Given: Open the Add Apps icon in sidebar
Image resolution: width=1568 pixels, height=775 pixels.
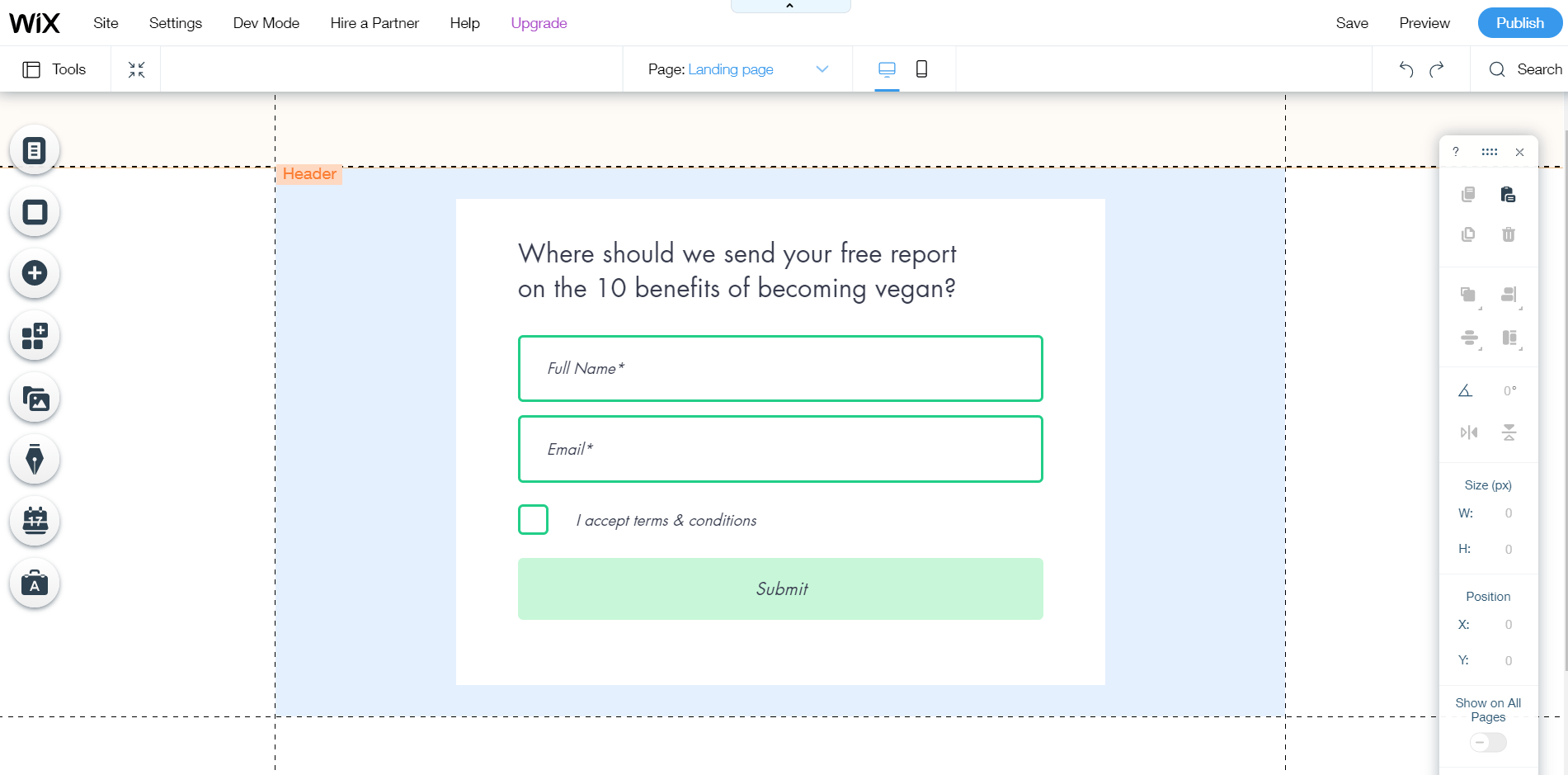Looking at the screenshot, I should click(x=35, y=336).
